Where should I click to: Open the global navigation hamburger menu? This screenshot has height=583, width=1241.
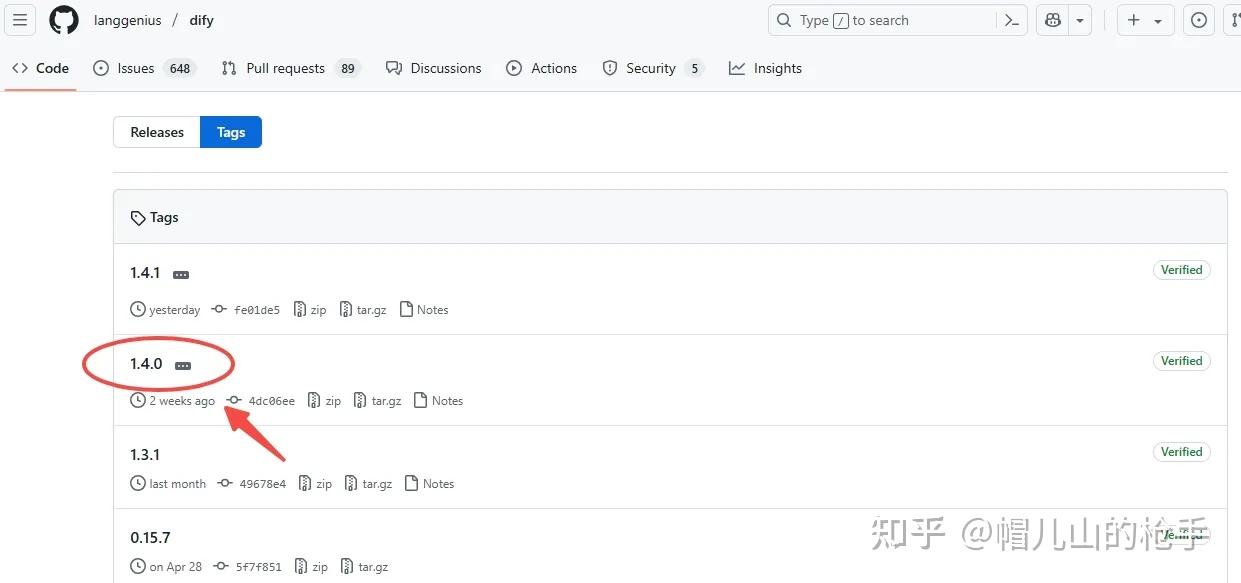20,20
